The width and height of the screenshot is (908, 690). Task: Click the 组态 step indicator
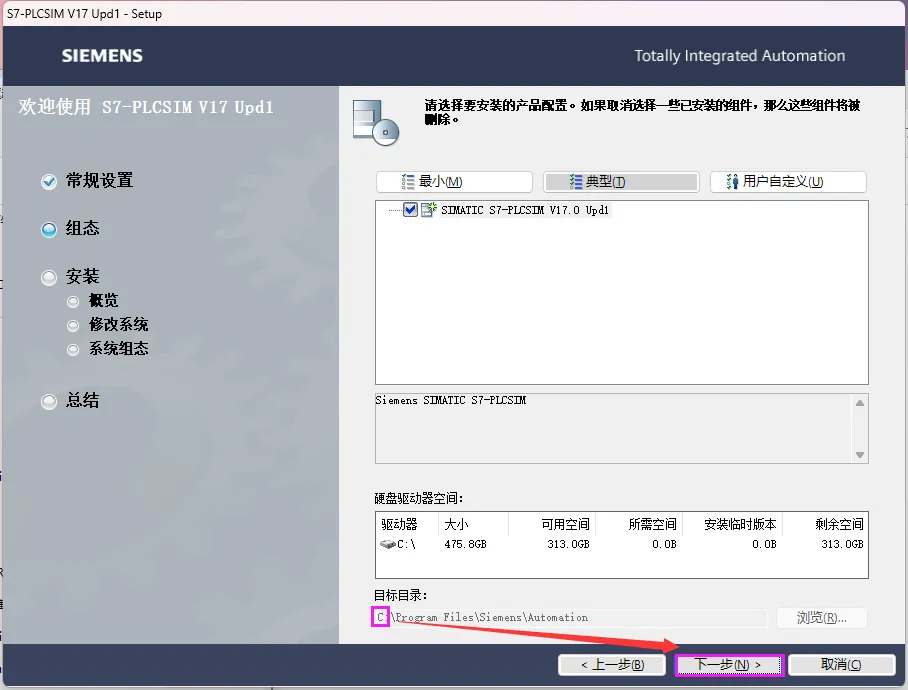tap(49, 230)
